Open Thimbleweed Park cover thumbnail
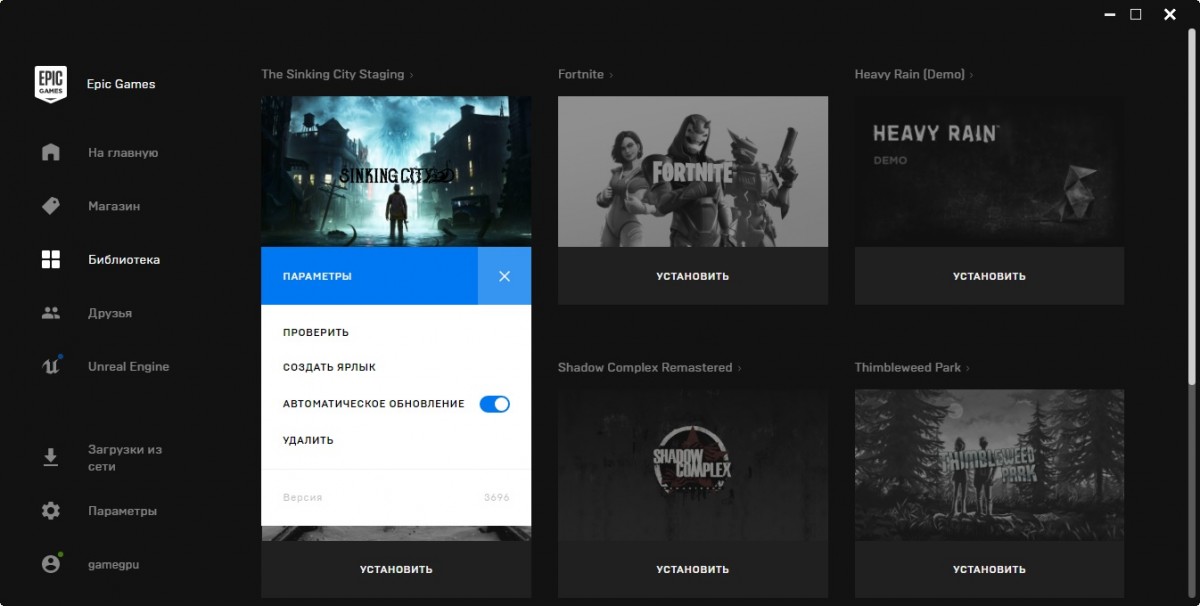Image resolution: width=1200 pixels, height=606 pixels. [989, 465]
